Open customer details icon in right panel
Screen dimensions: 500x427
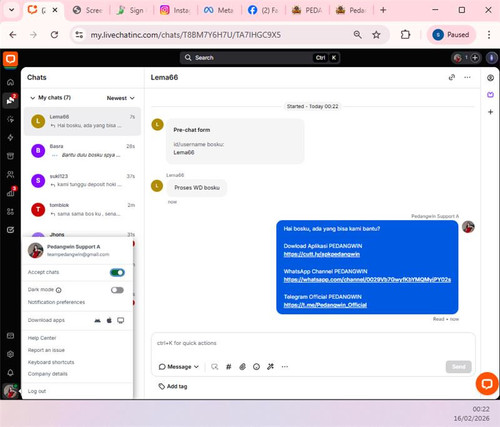(490, 78)
